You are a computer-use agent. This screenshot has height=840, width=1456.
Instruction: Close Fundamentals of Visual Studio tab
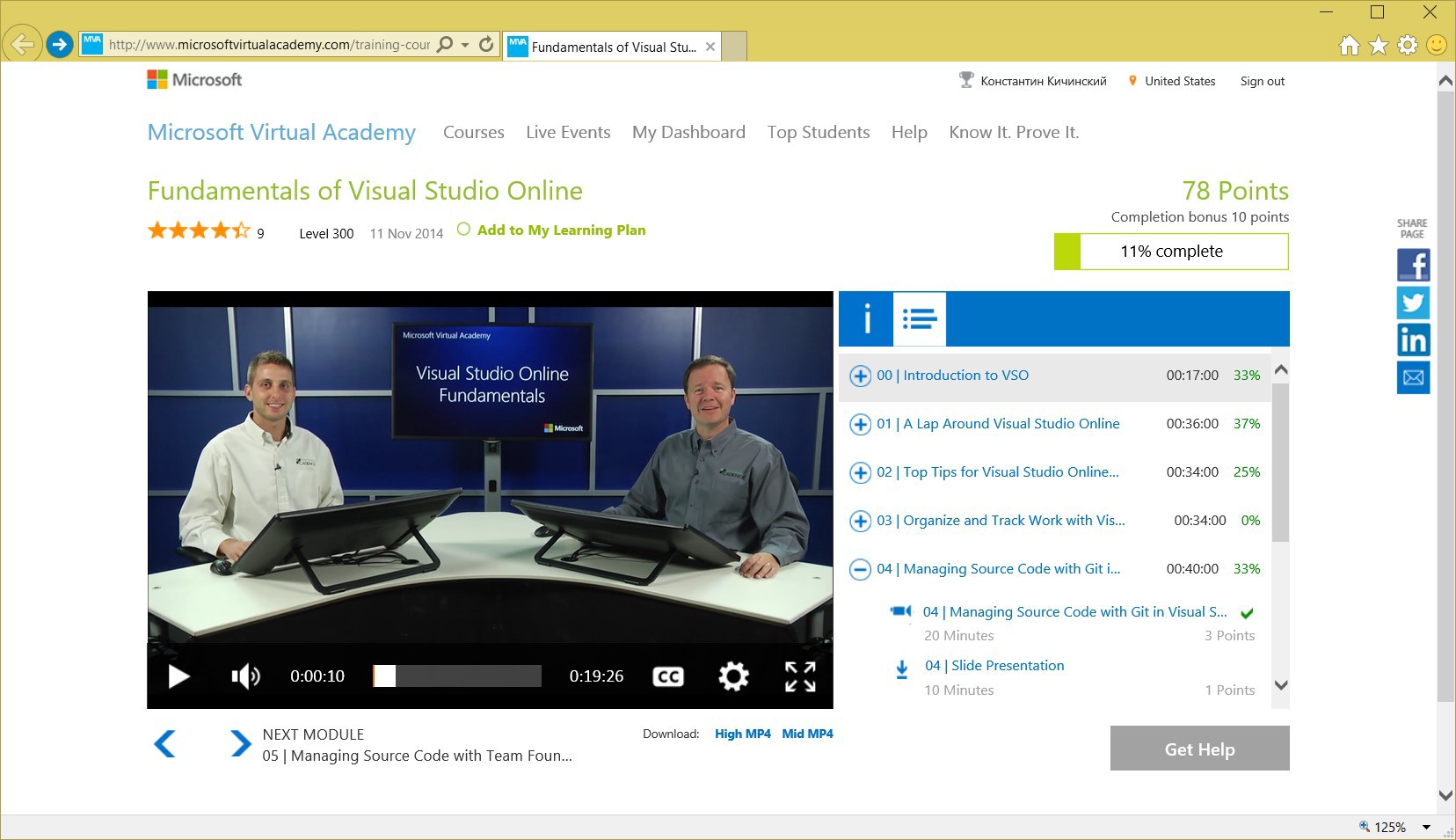(710, 47)
